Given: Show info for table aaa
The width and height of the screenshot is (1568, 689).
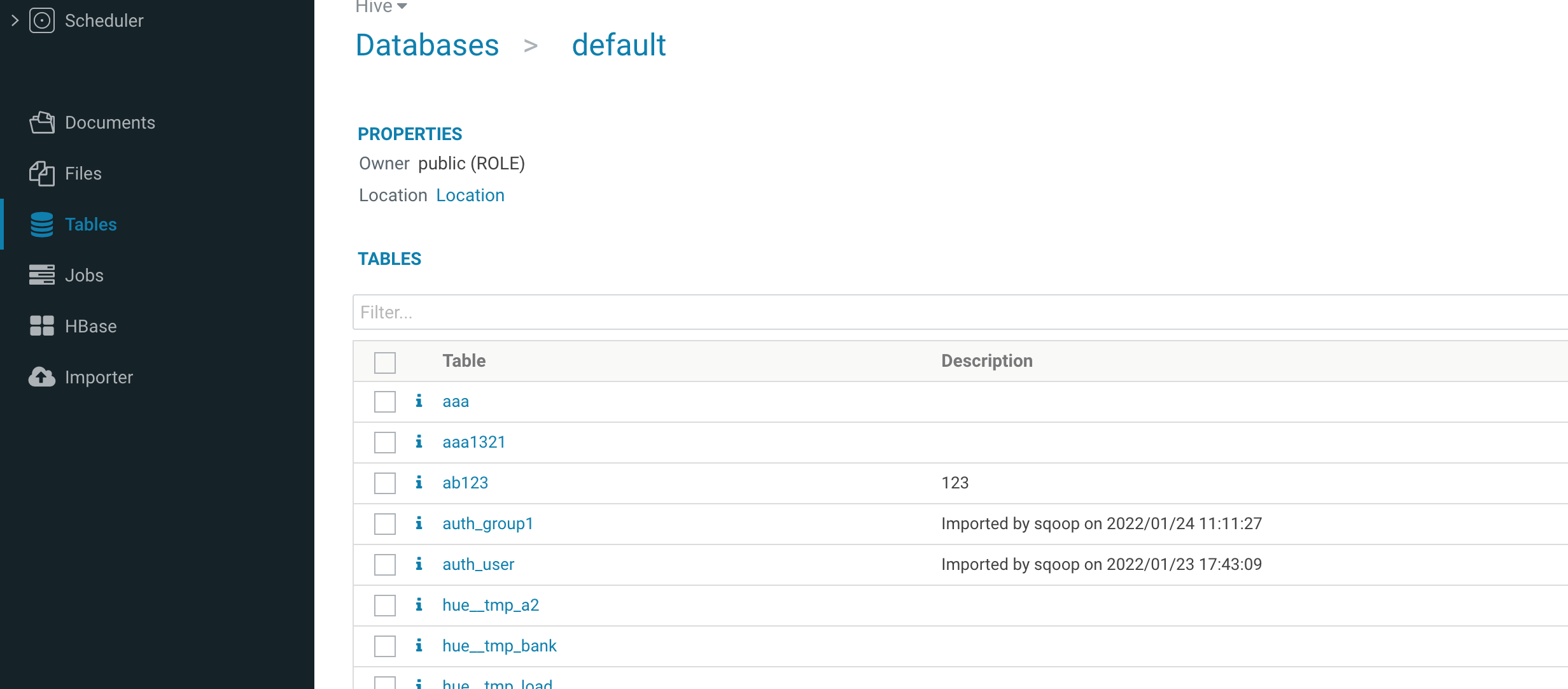Looking at the screenshot, I should [x=419, y=401].
